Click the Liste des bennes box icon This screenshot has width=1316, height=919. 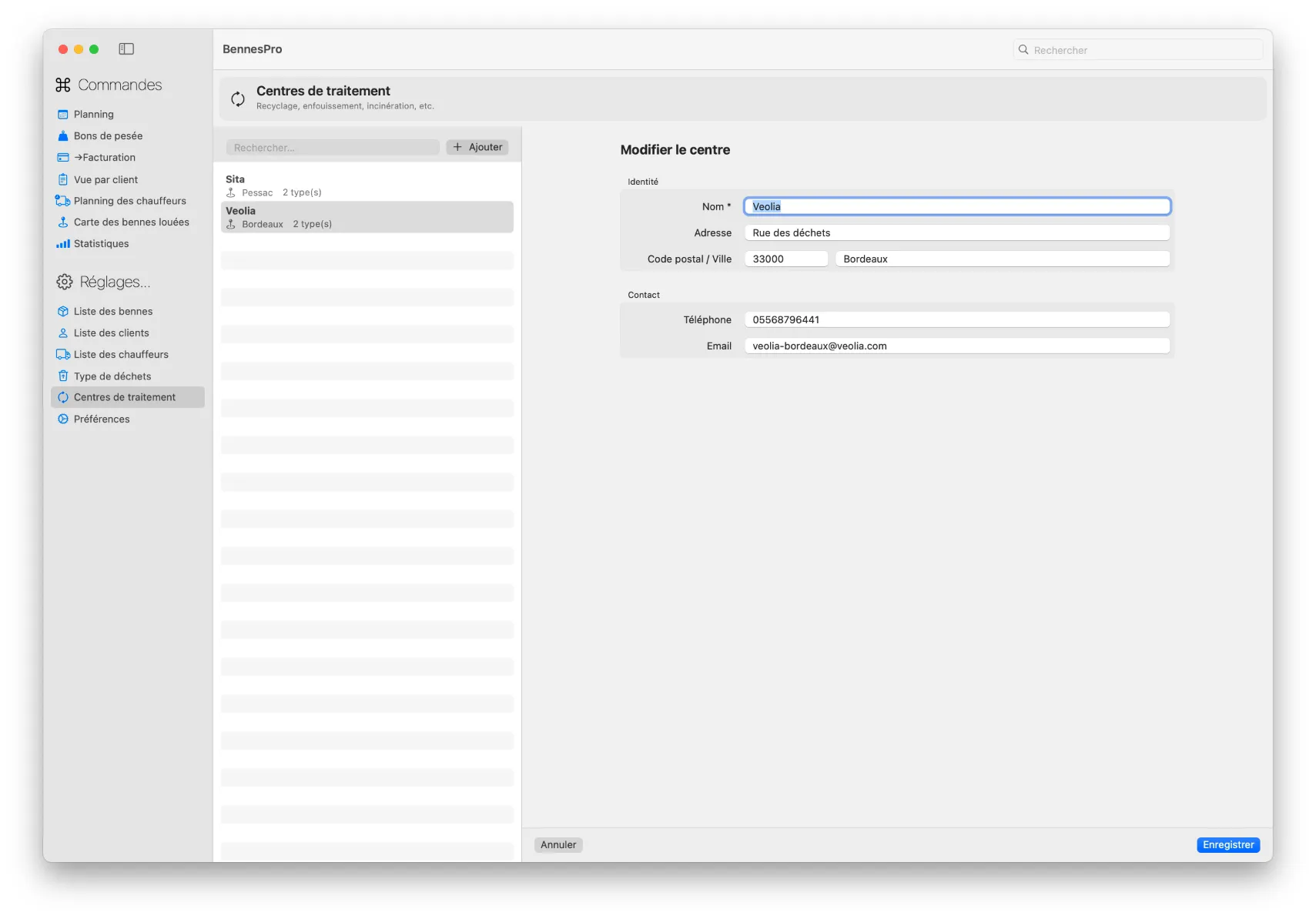63,312
